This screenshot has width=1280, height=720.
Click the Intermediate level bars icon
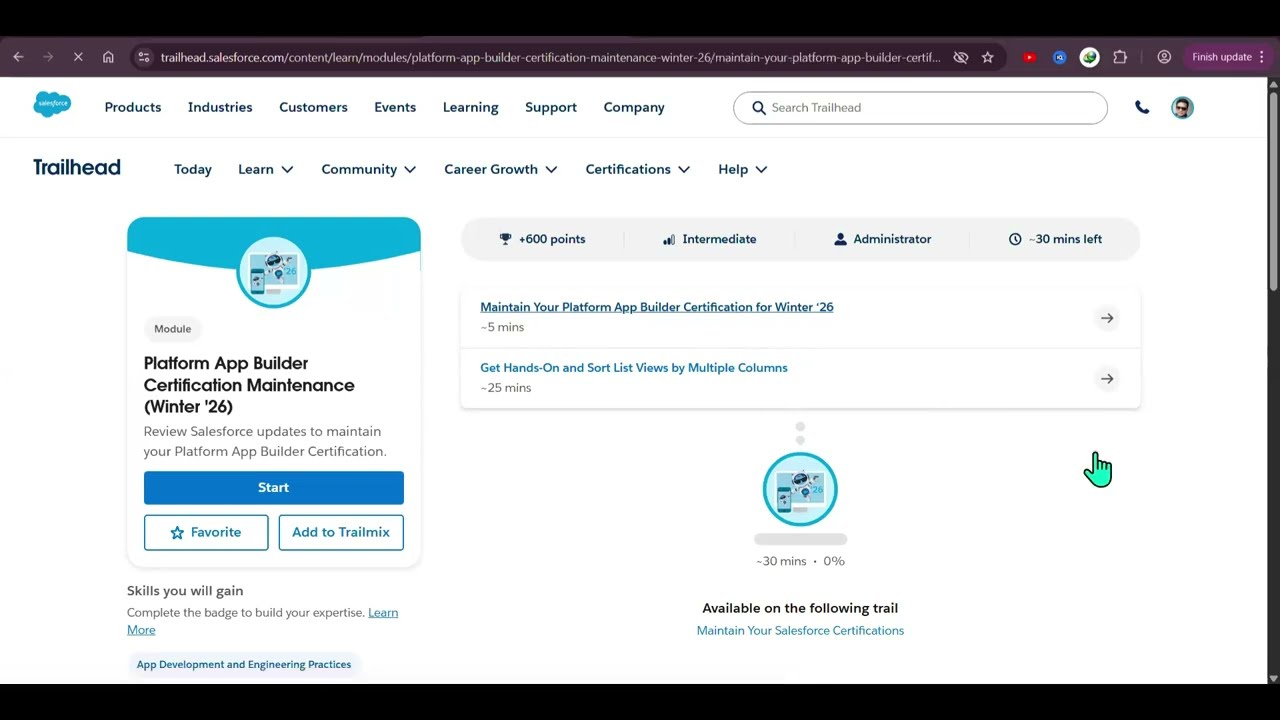pyautogui.click(x=669, y=239)
